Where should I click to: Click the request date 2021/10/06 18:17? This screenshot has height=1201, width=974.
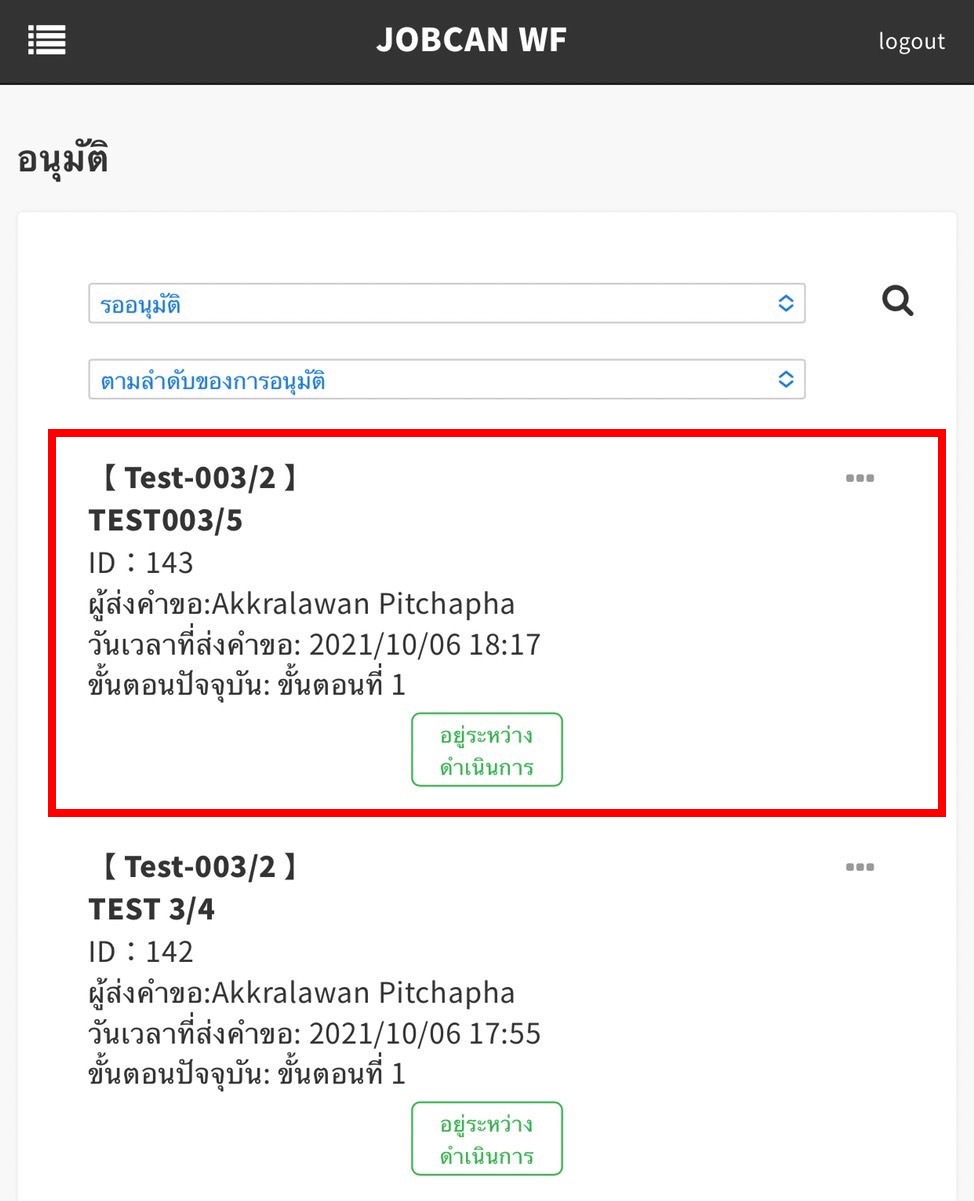coord(424,644)
